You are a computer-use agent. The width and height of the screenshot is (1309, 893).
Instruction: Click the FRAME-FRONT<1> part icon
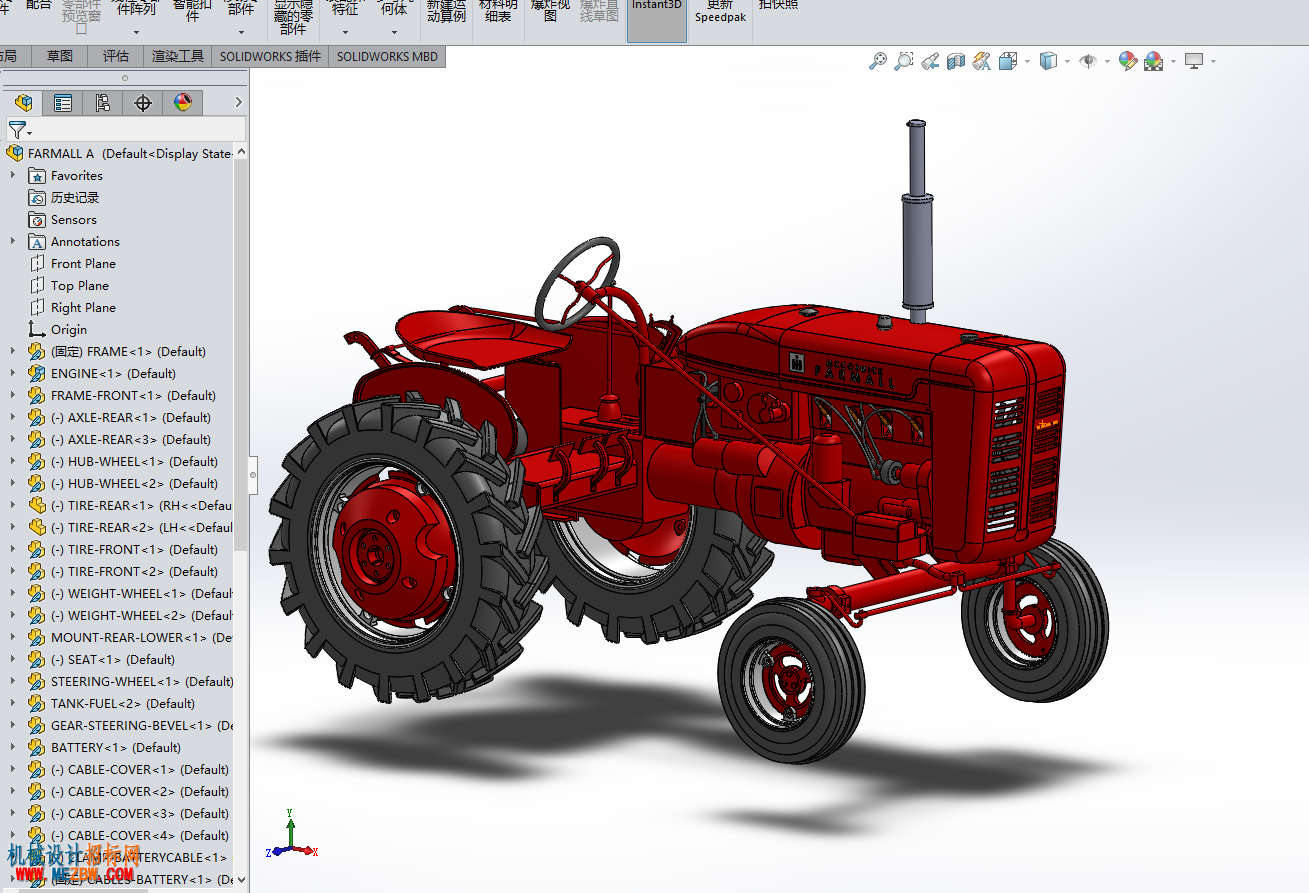pos(37,395)
